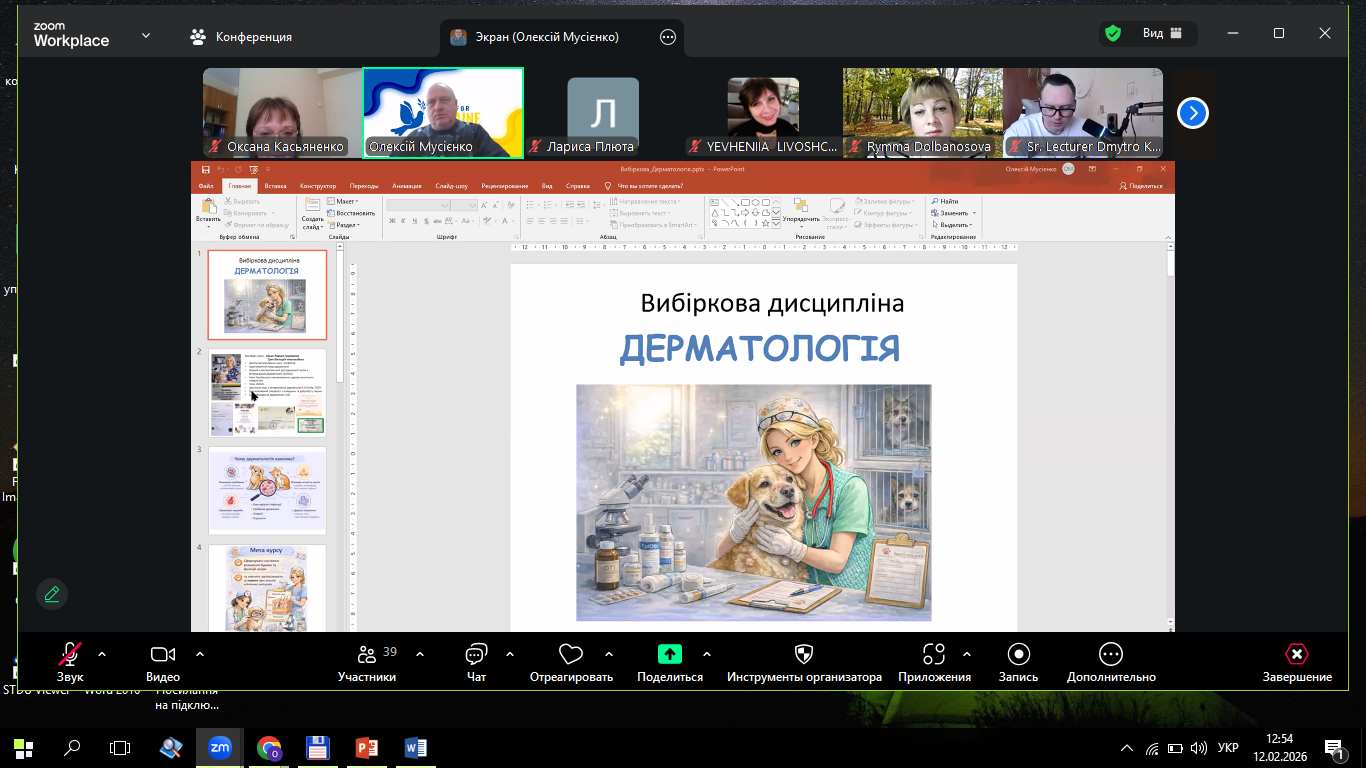Click the green annotation pencil icon
The height and width of the screenshot is (768, 1366).
coord(52,594)
